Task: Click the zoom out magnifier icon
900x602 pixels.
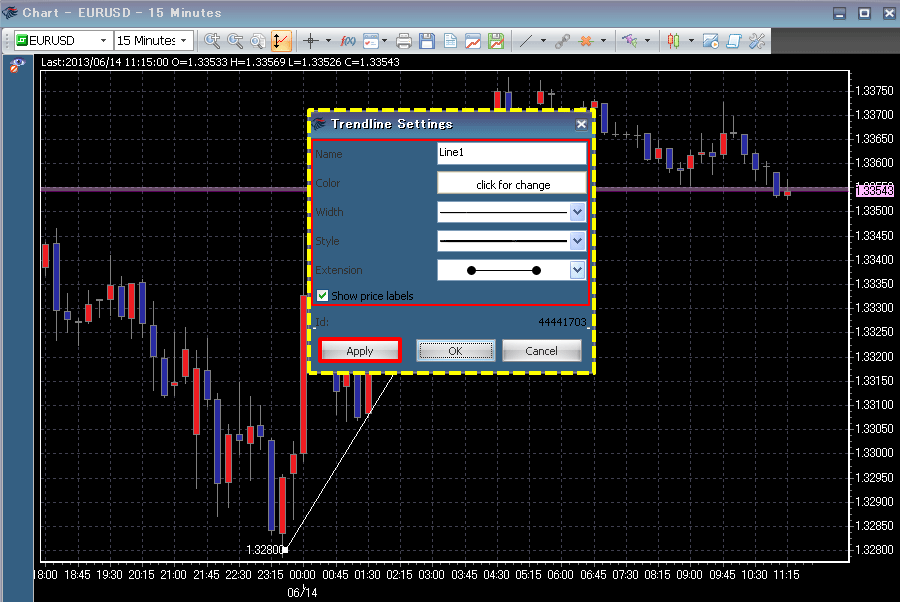Action: tap(235, 41)
